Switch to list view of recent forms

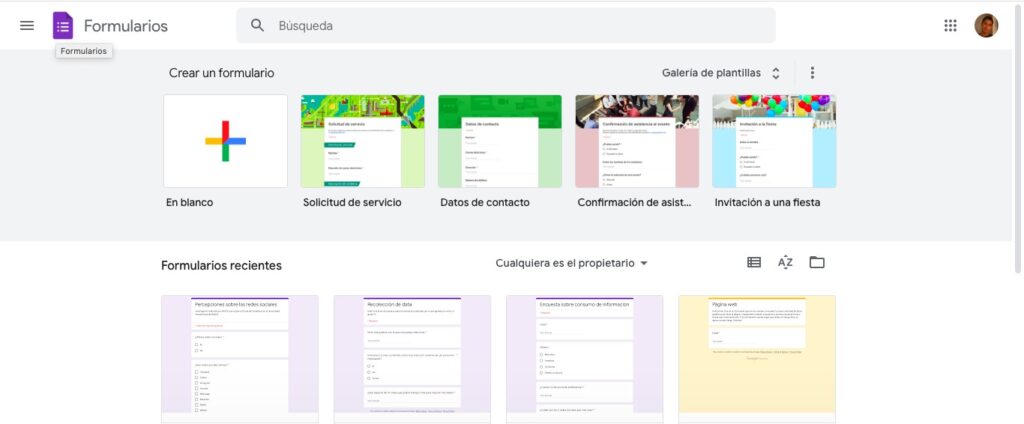tap(754, 263)
